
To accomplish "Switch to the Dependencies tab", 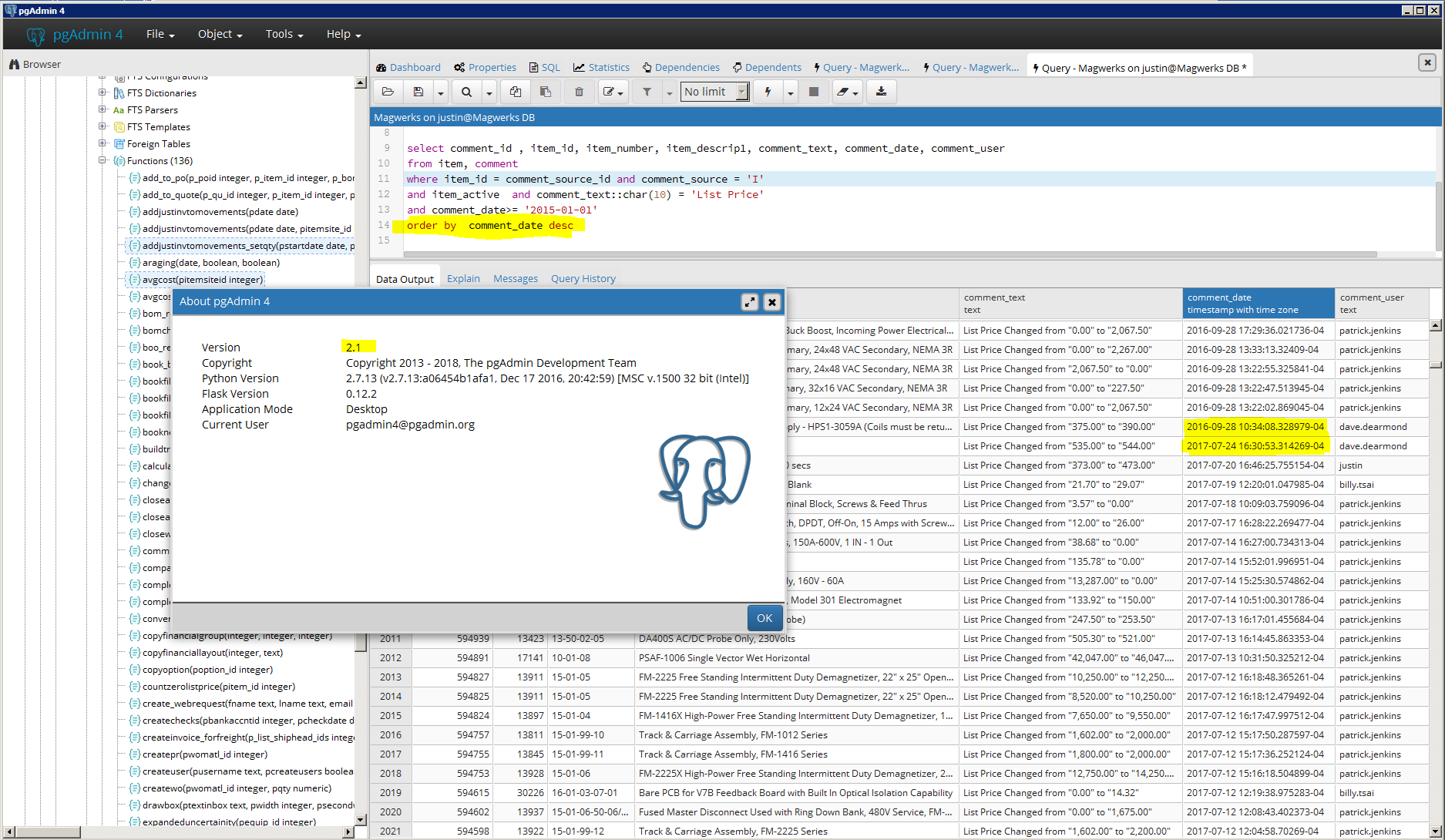I will point(680,68).
